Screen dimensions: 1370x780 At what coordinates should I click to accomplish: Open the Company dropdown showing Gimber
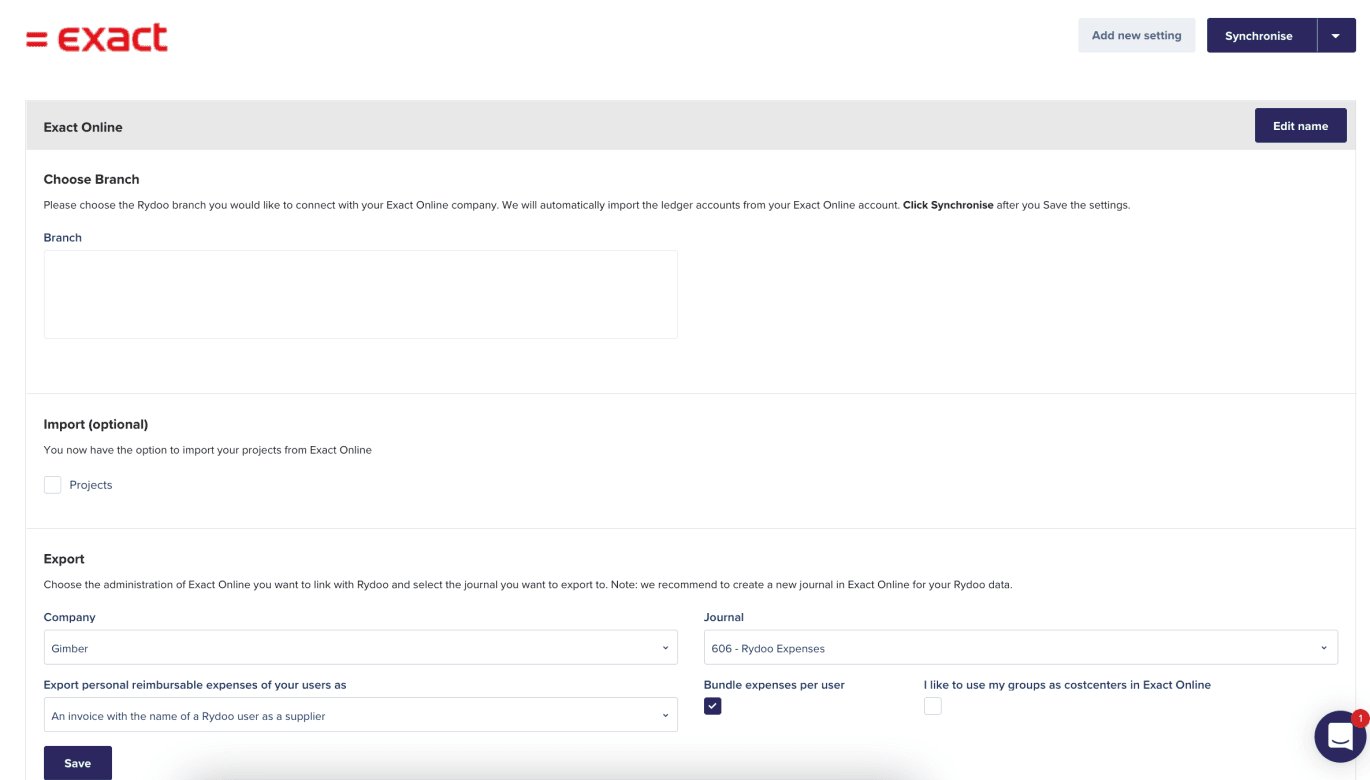360,648
